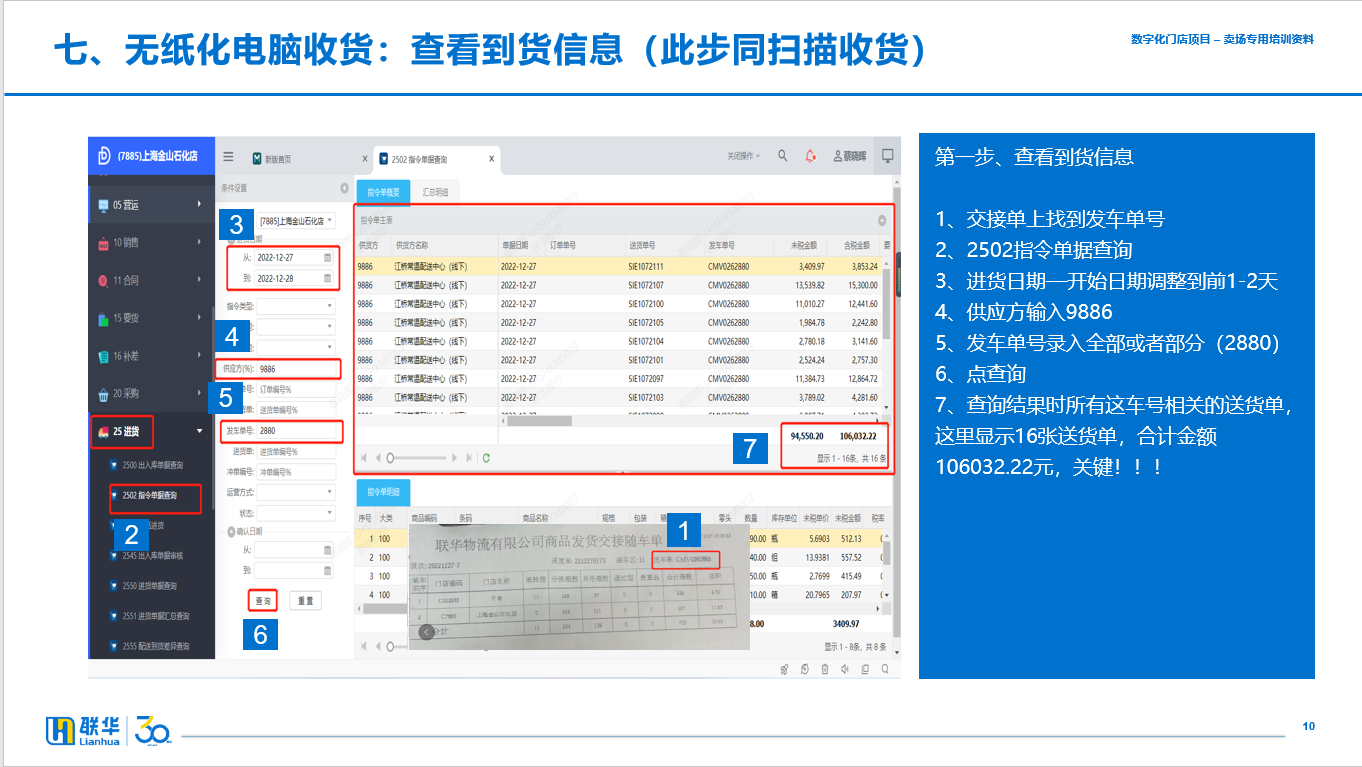
Task: Go to last page in 指令单主表 pager
Action: tap(469, 457)
